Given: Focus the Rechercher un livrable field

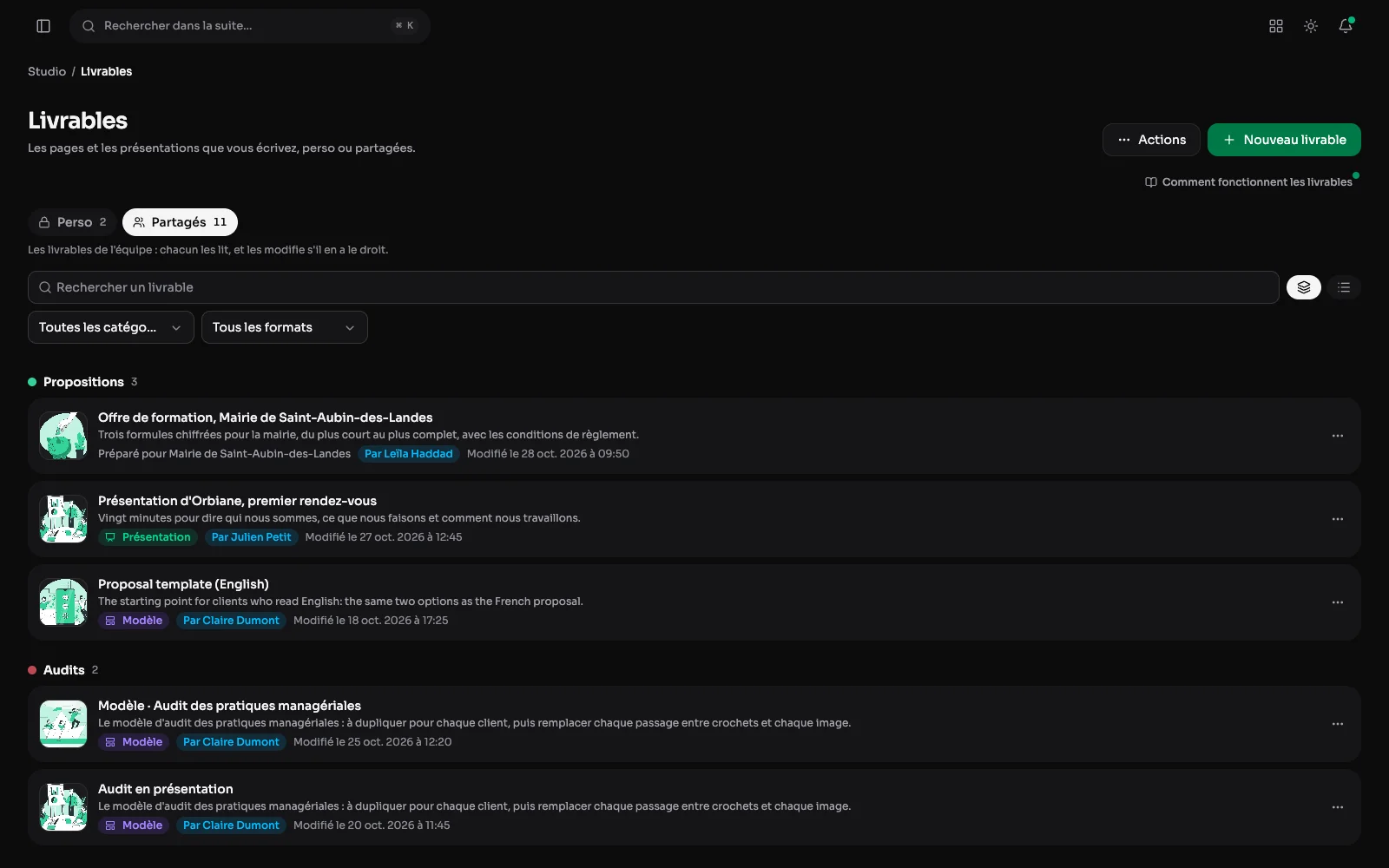Looking at the screenshot, I should point(653,287).
